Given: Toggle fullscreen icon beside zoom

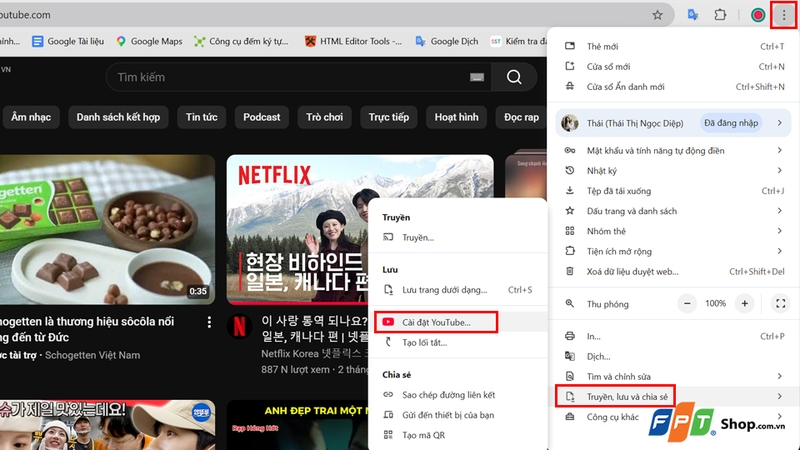Looking at the screenshot, I should [780, 304].
